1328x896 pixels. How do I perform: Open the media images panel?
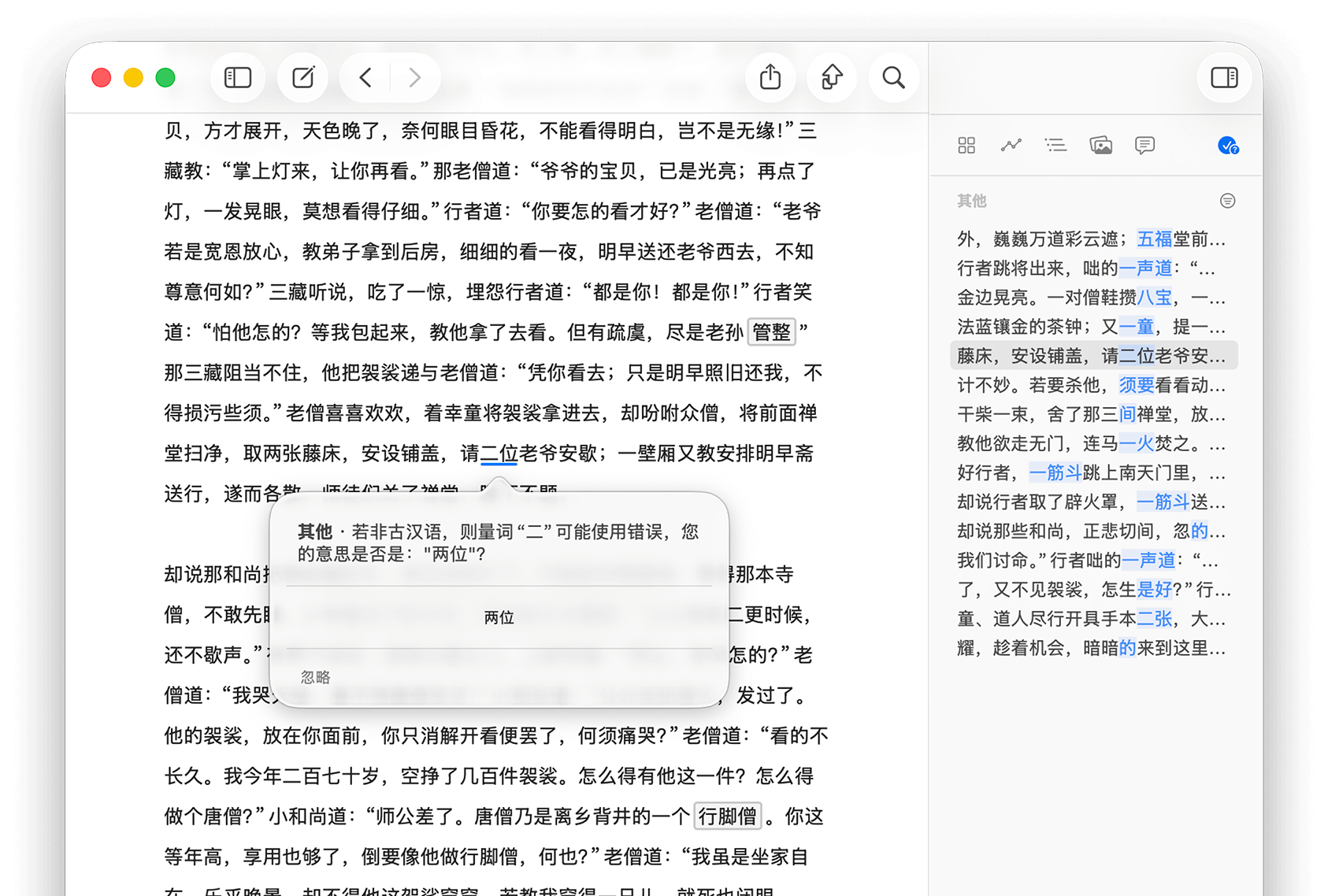coord(1100,146)
